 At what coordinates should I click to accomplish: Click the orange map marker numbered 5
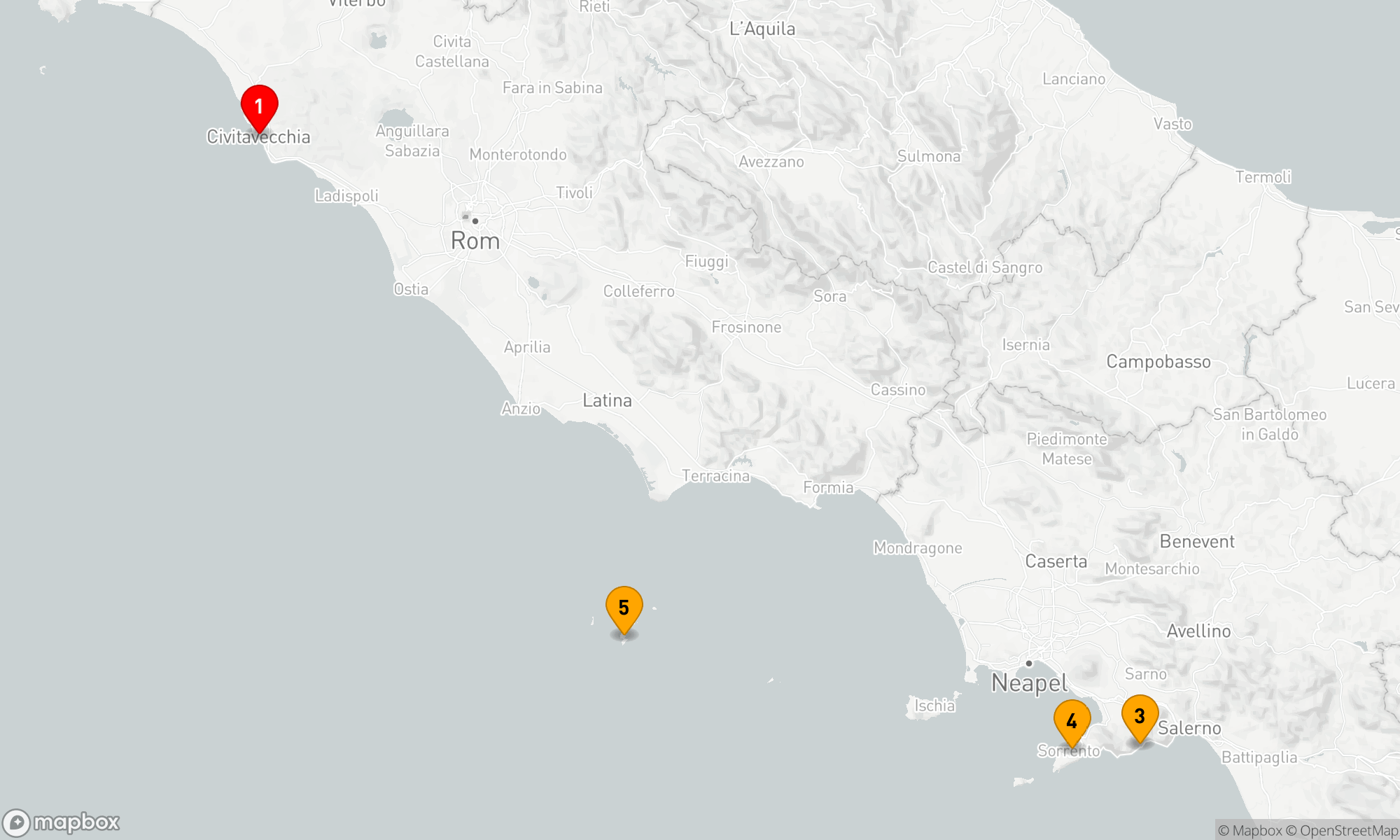624,608
